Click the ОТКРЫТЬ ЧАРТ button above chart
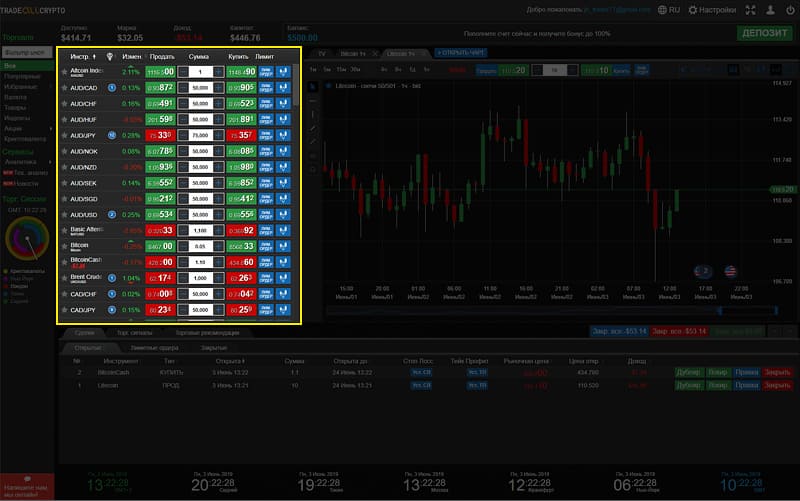This screenshot has height=501, width=800. click(x=461, y=53)
